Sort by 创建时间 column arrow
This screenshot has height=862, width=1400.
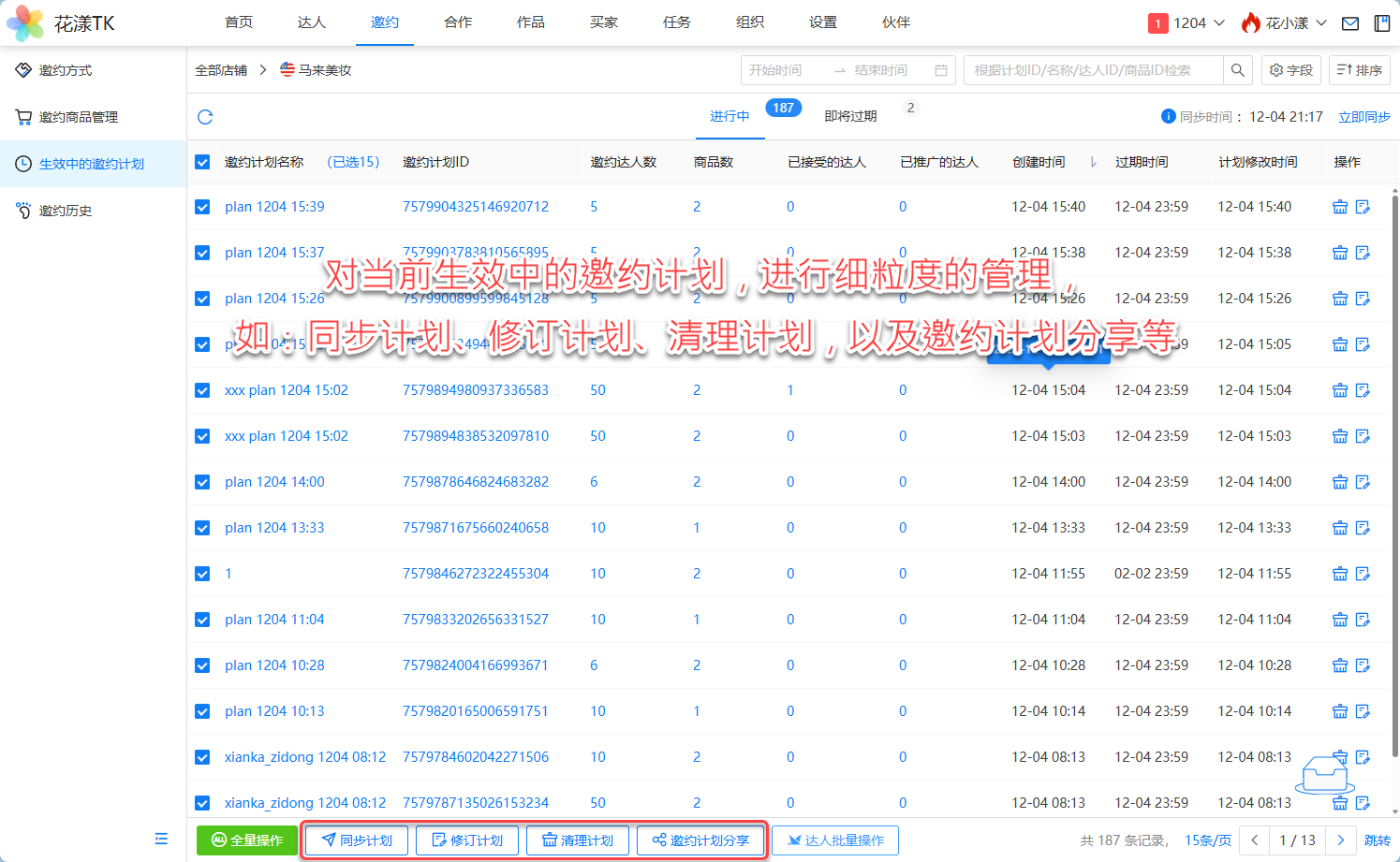[x=1093, y=162]
